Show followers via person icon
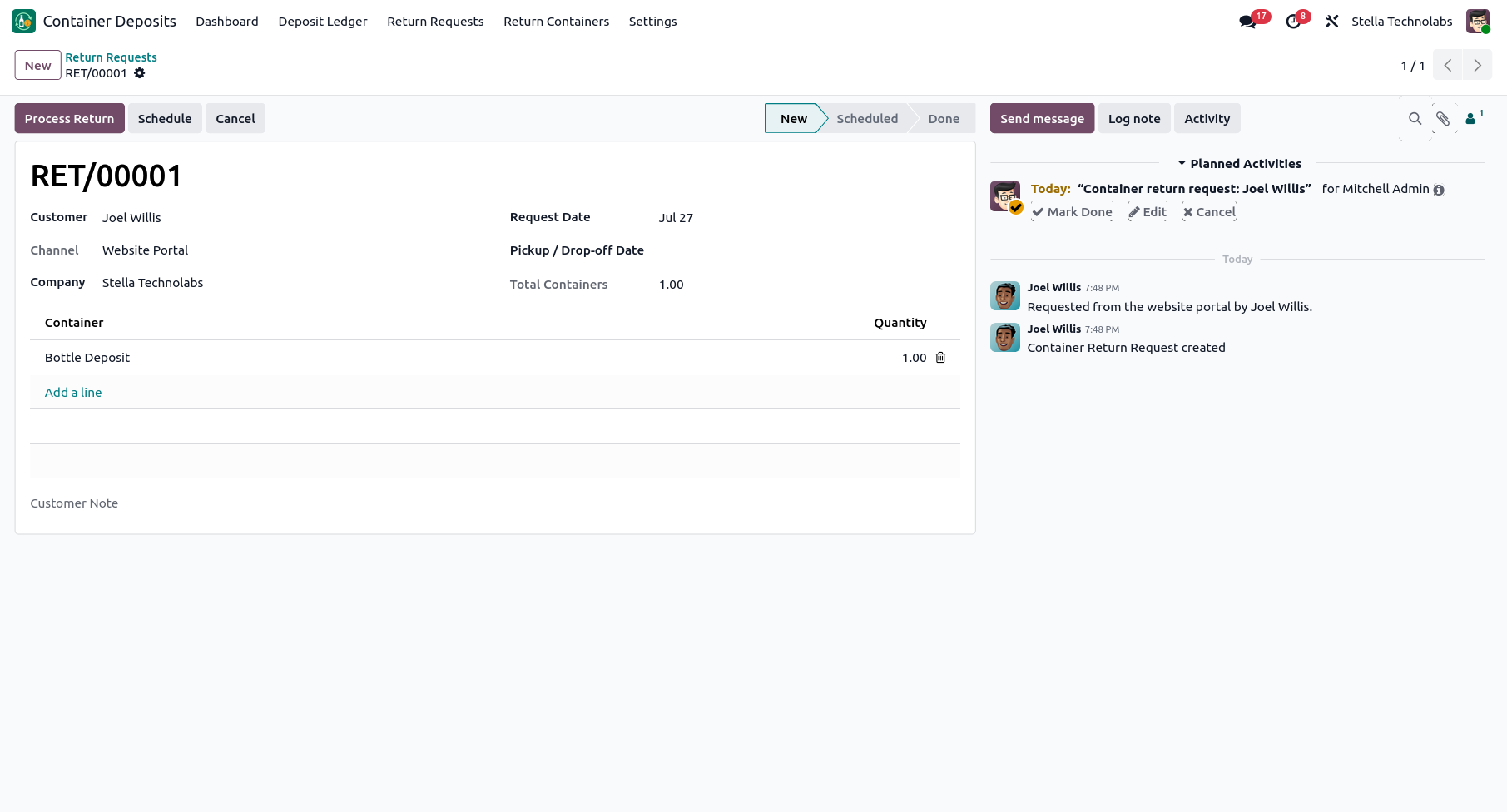 click(x=1474, y=118)
